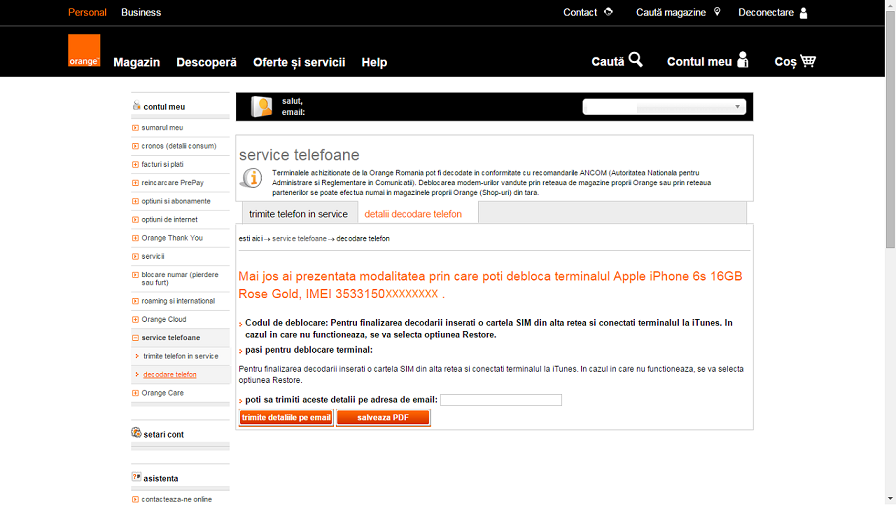The width and height of the screenshot is (896, 528).
Task: Open roaming si international in sidebar
Action: click(x=178, y=301)
